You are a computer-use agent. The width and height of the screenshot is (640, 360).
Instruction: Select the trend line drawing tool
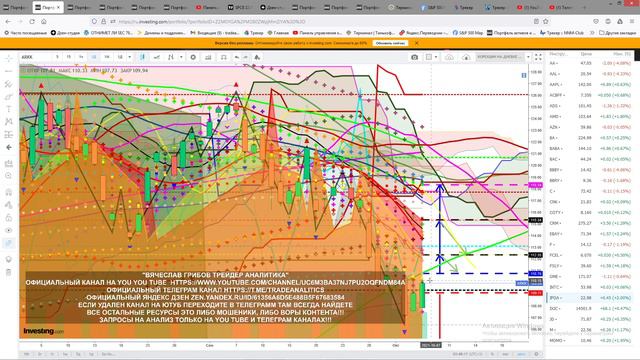tap(9, 71)
